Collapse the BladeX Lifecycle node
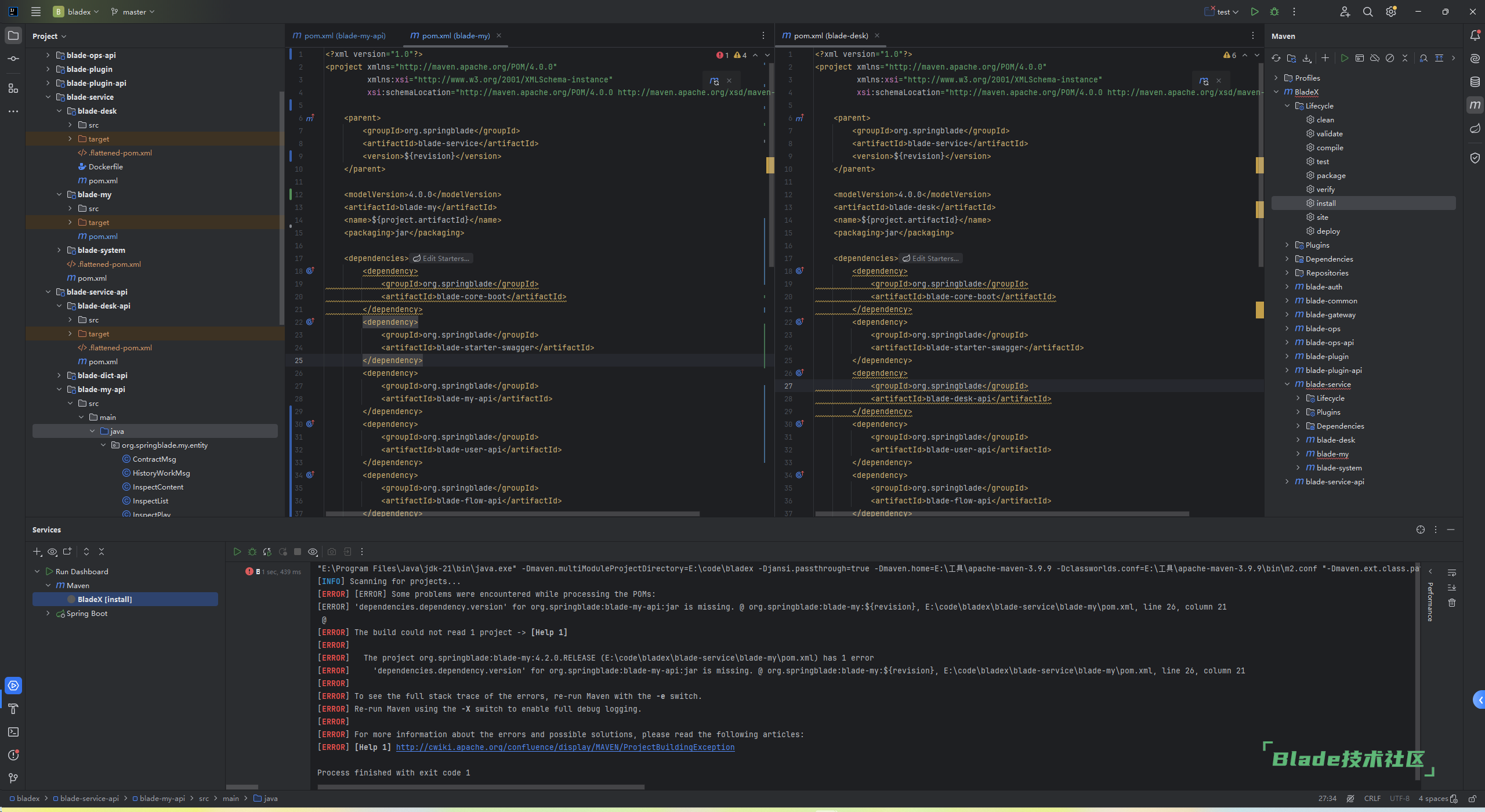Image resolution: width=1485 pixels, height=812 pixels. click(x=1287, y=106)
